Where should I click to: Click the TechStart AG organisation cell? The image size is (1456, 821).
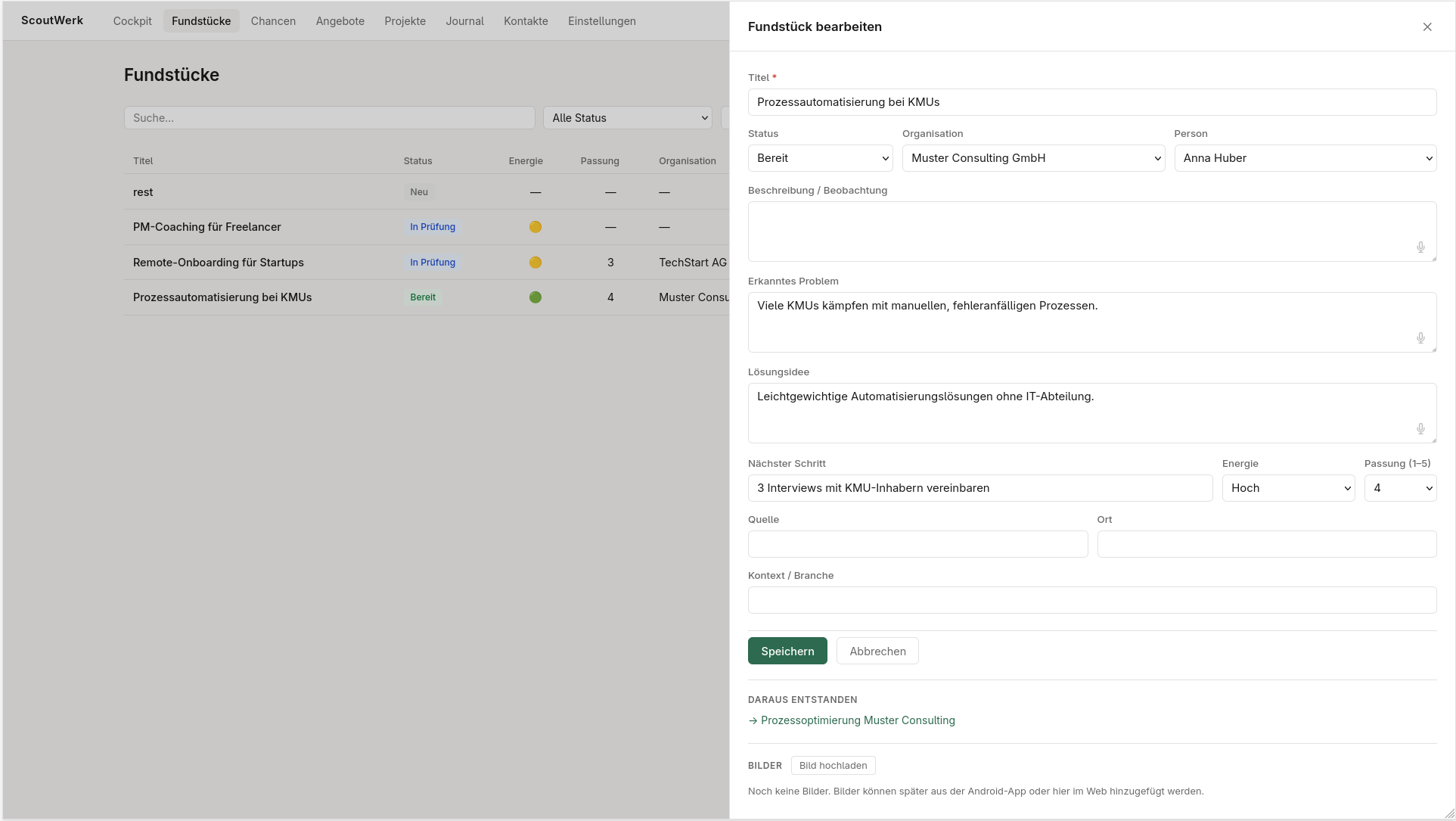tap(693, 263)
